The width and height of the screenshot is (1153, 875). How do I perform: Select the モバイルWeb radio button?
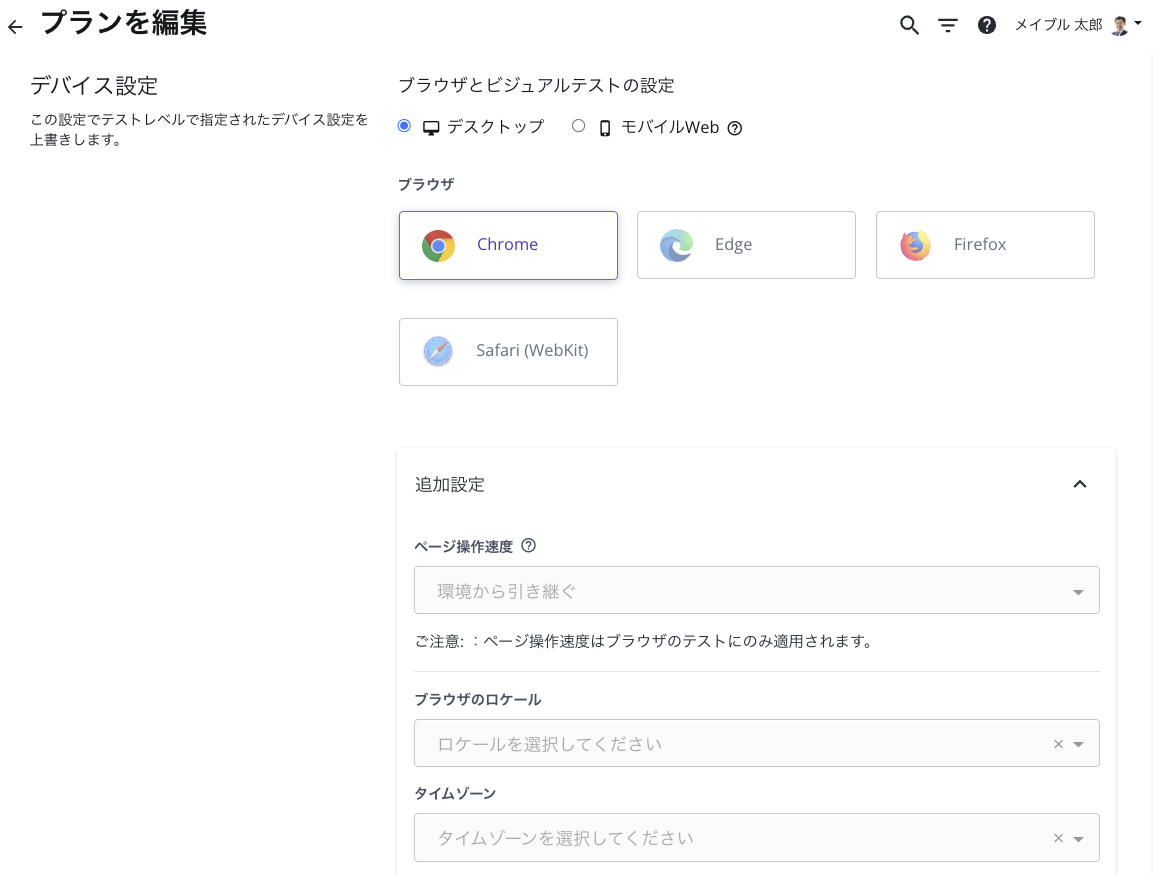(579, 126)
